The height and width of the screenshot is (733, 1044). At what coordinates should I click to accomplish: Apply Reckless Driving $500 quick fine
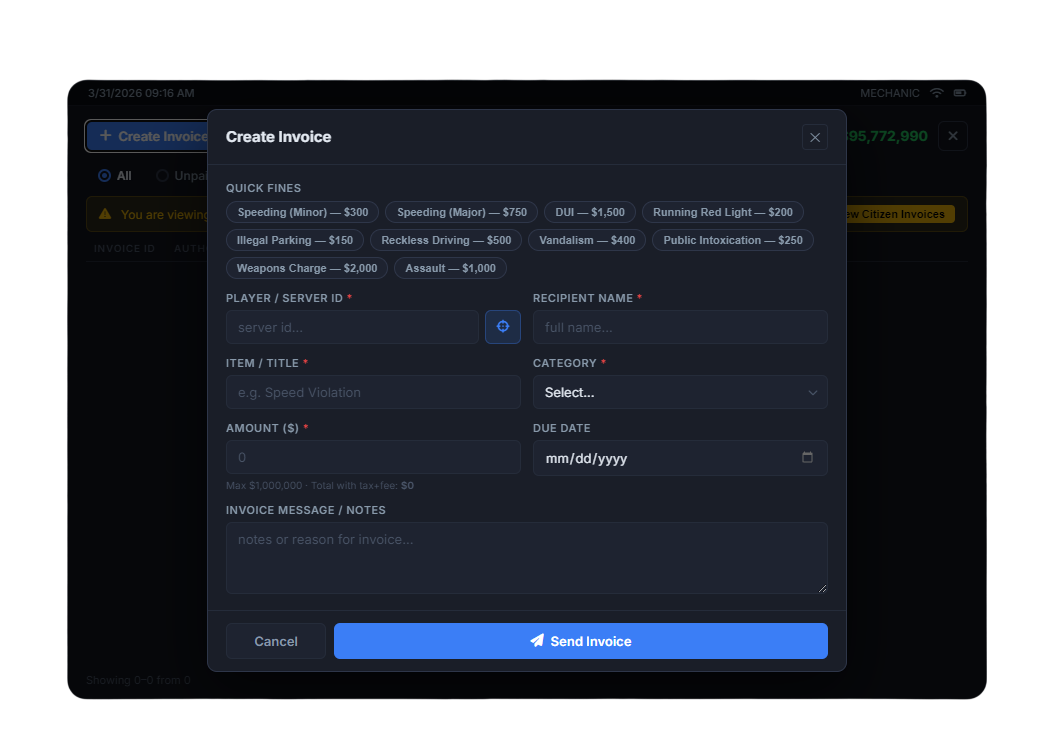point(446,240)
